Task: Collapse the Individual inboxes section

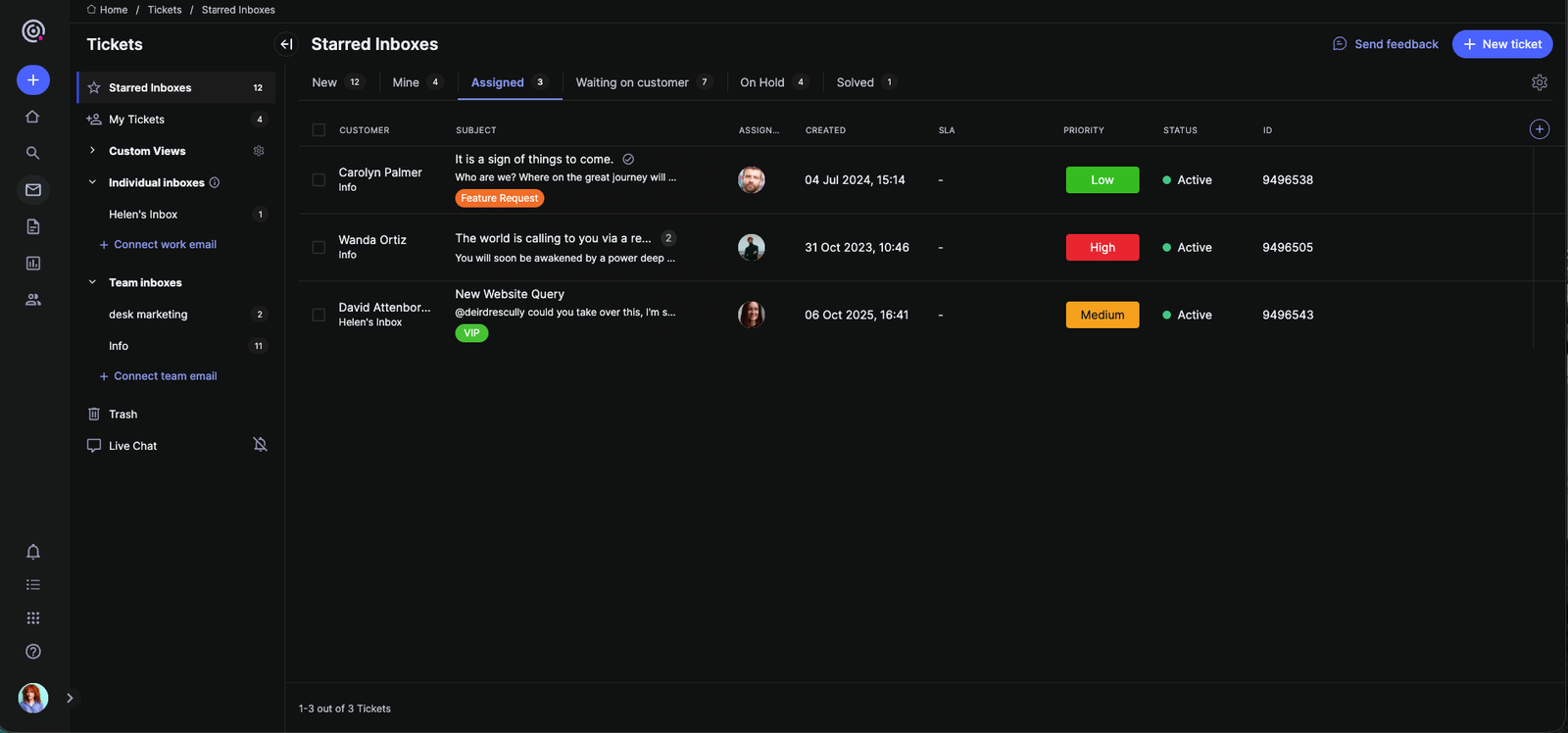Action: tap(93, 182)
